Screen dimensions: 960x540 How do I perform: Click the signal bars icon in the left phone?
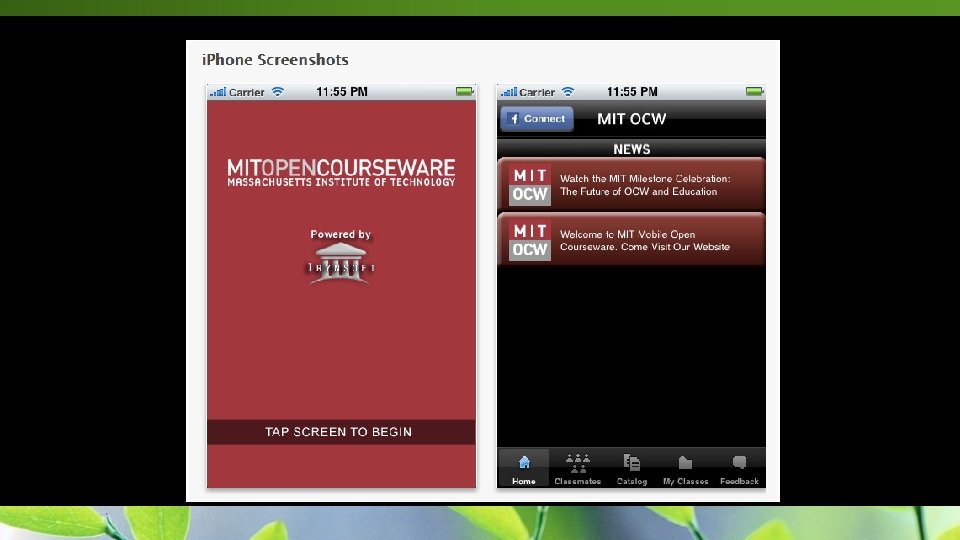pyautogui.click(x=218, y=92)
